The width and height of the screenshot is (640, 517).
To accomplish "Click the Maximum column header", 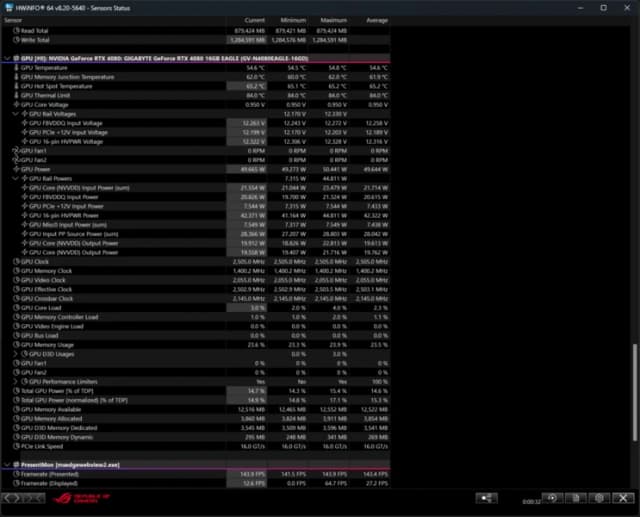I will (329, 20).
